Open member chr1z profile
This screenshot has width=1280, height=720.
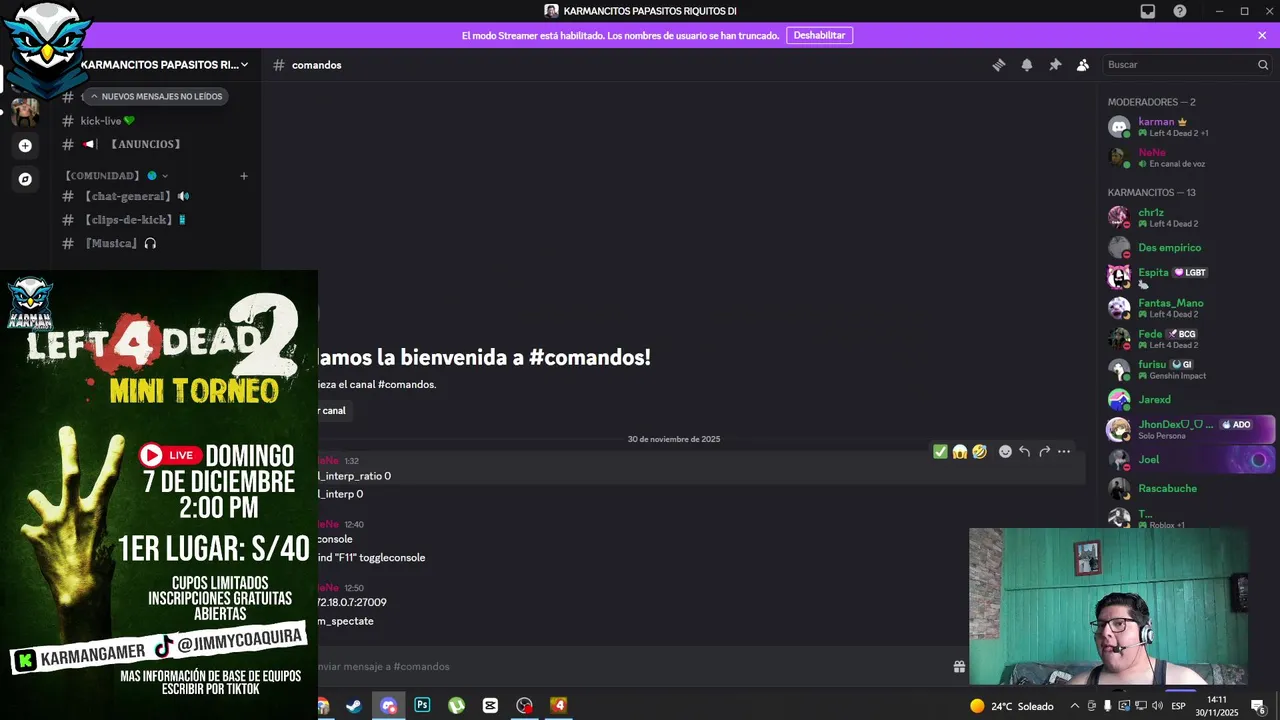1188,217
